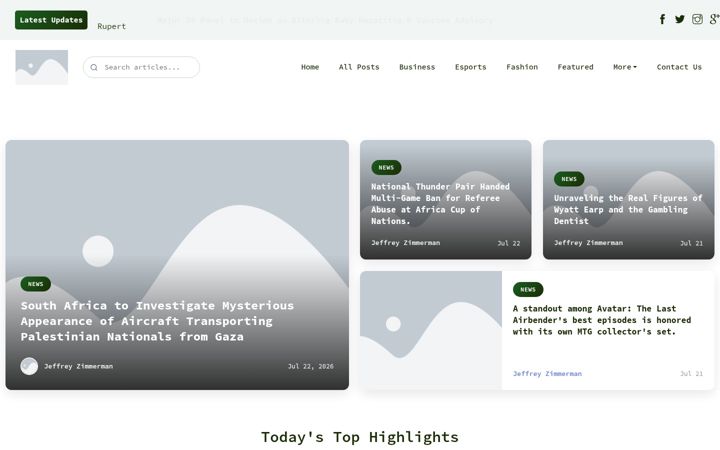
Task: Open the Instagram social icon
Action: pos(697,19)
